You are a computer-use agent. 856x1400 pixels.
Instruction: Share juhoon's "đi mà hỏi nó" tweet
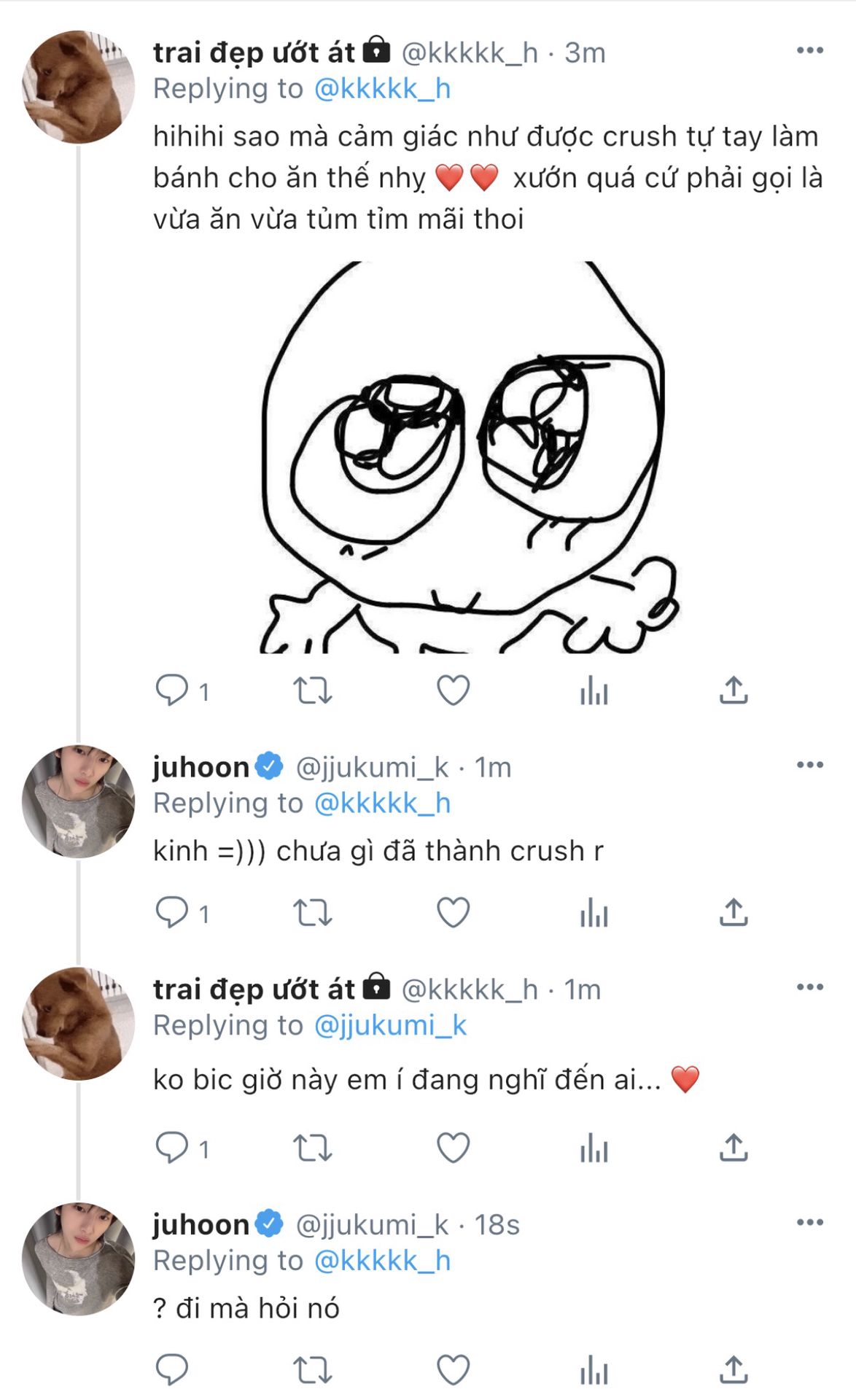point(734,1369)
